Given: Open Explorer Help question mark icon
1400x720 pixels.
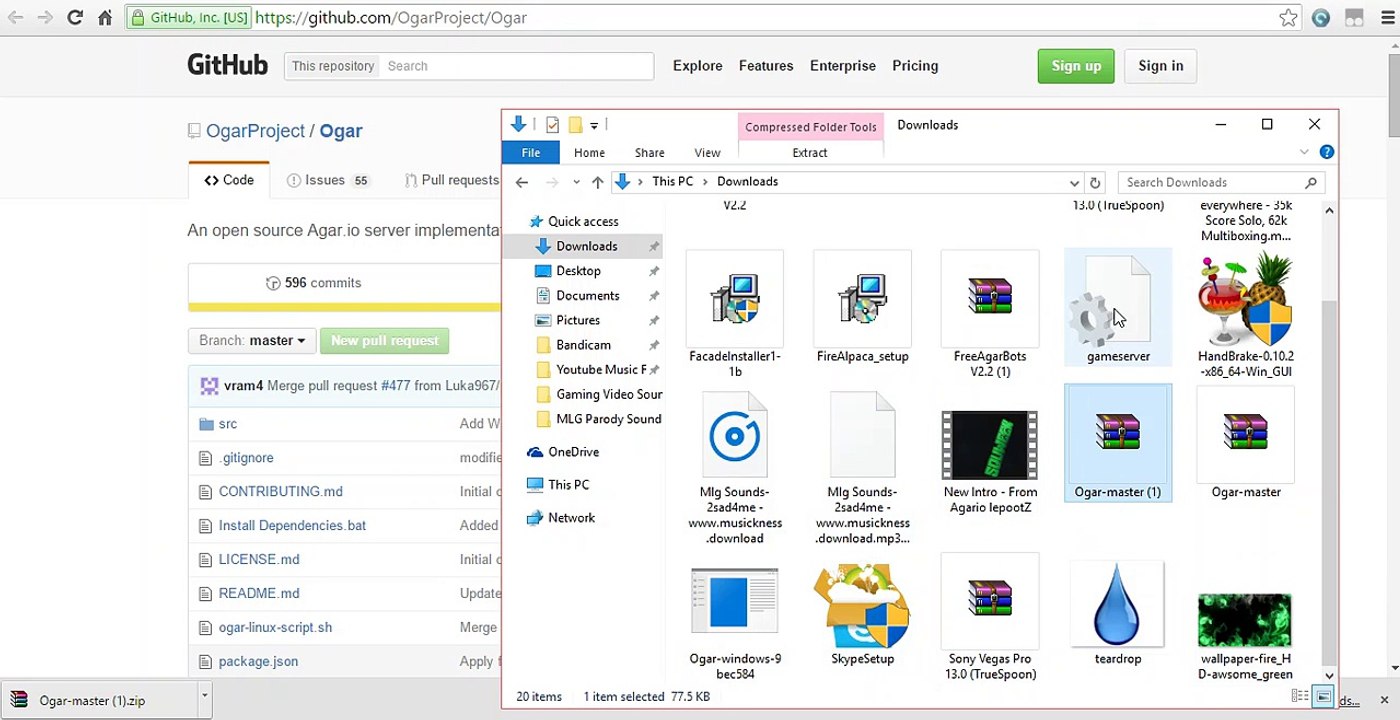Looking at the screenshot, I should [x=1327, y=153].
